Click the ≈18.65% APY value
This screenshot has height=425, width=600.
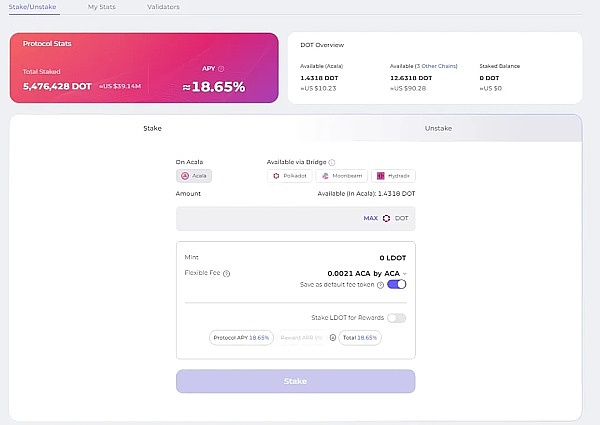pyautogui.click(x=214, y=87)
